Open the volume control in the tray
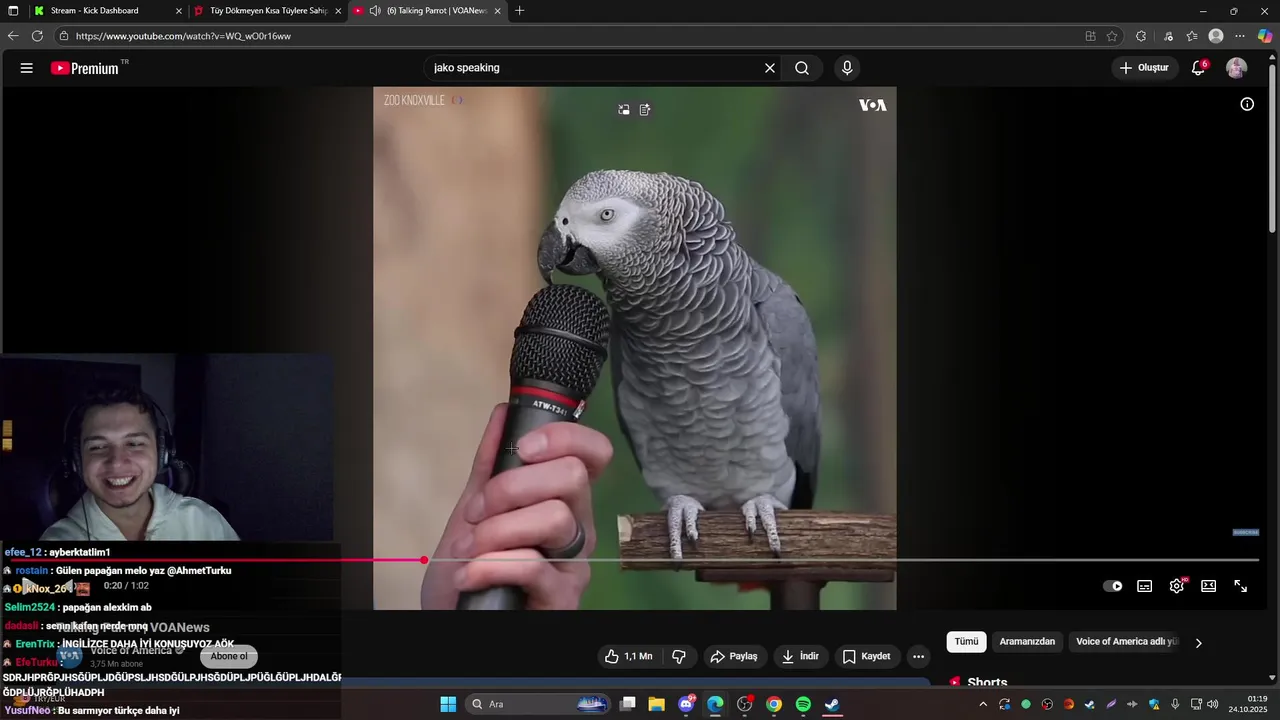This screenshot has width=1280, height=720. (1213, 704)
